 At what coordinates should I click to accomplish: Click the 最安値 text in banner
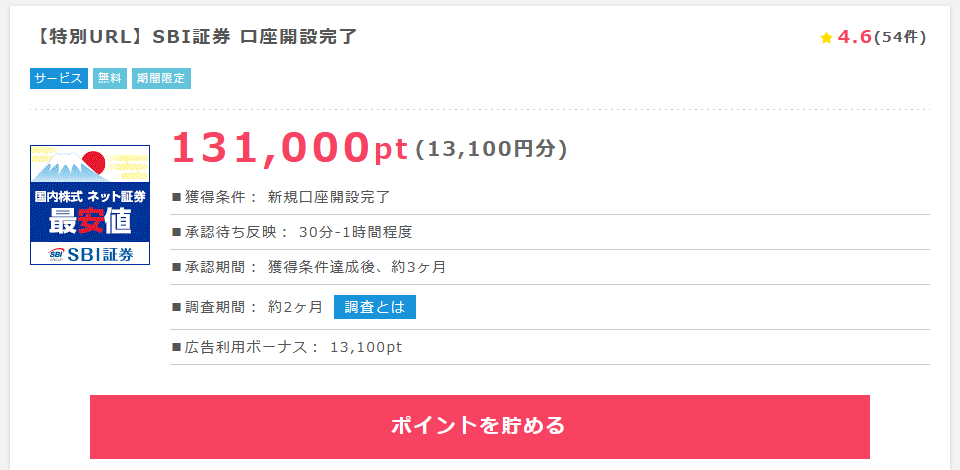(90, 222)
